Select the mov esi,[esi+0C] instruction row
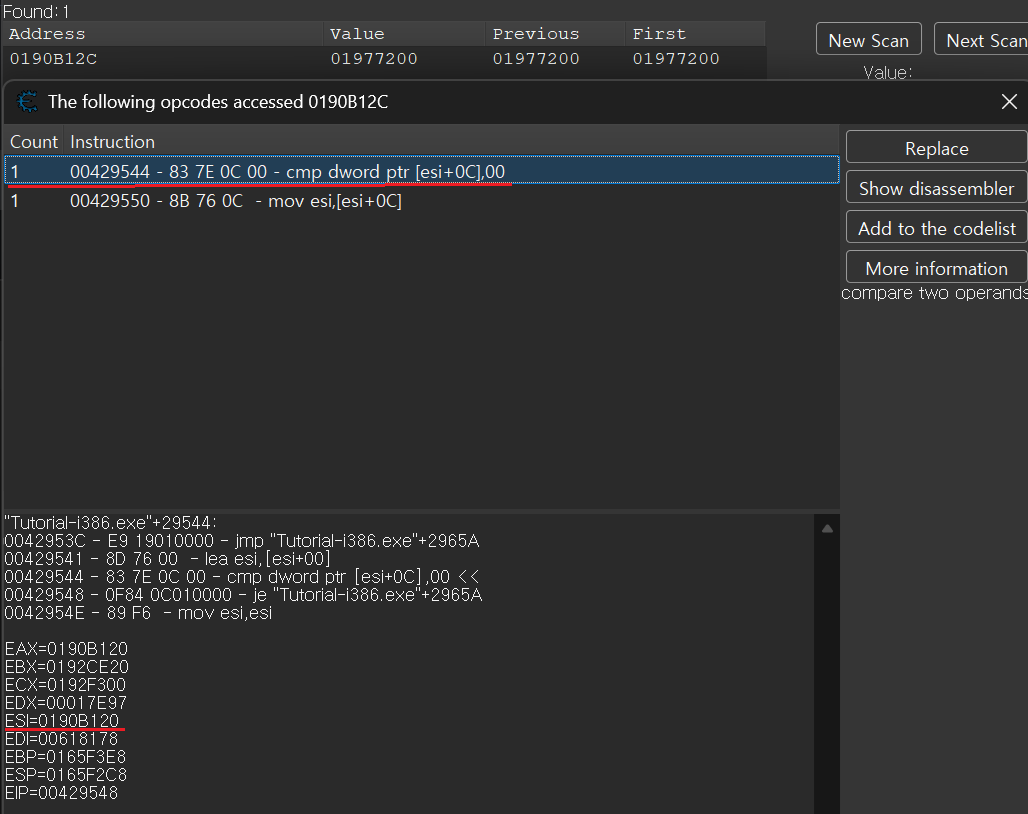Image resolution: width=1028 pixels, height=814 pixels. click(235, 201)
